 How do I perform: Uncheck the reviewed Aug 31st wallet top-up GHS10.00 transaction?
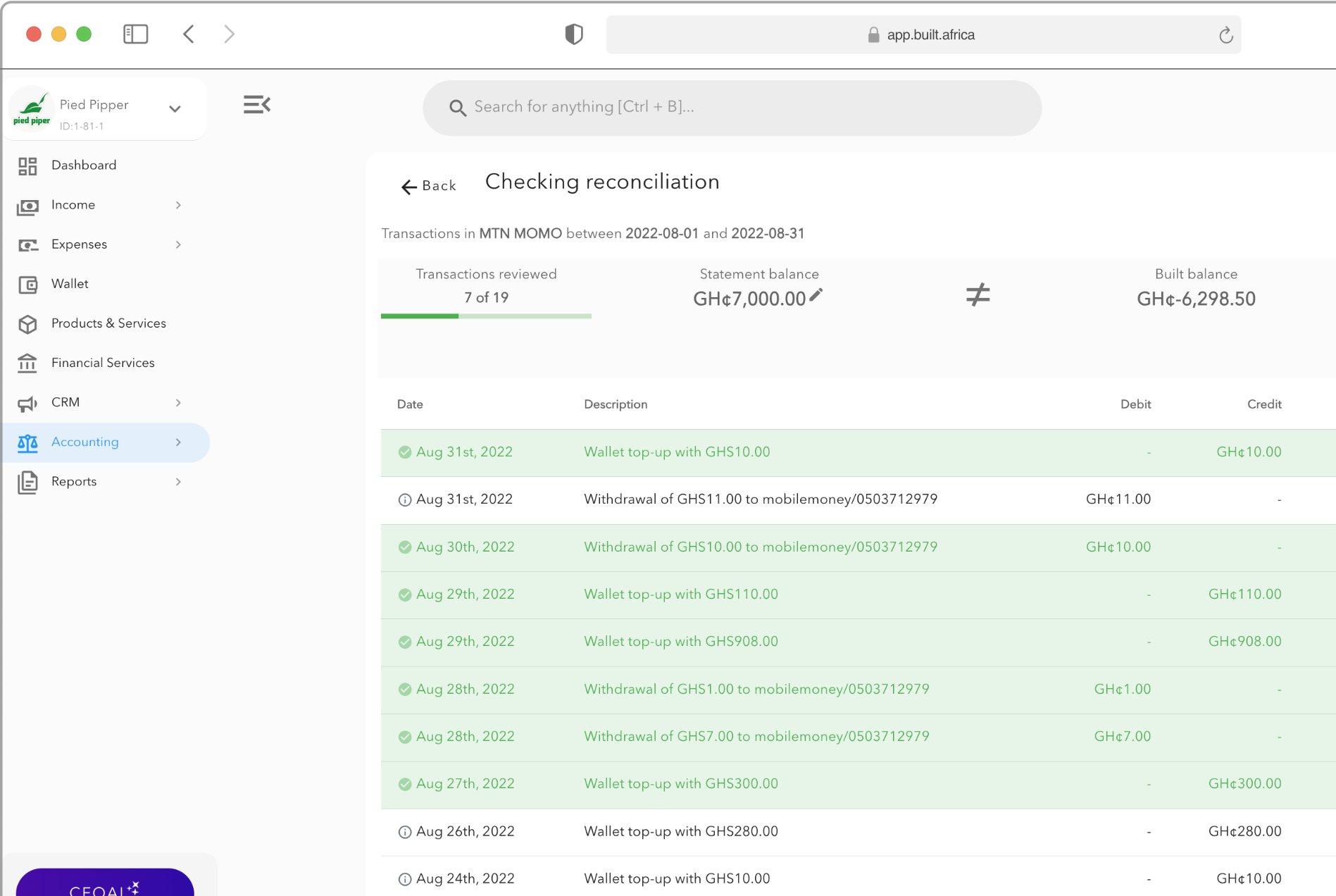click(405, 452)
